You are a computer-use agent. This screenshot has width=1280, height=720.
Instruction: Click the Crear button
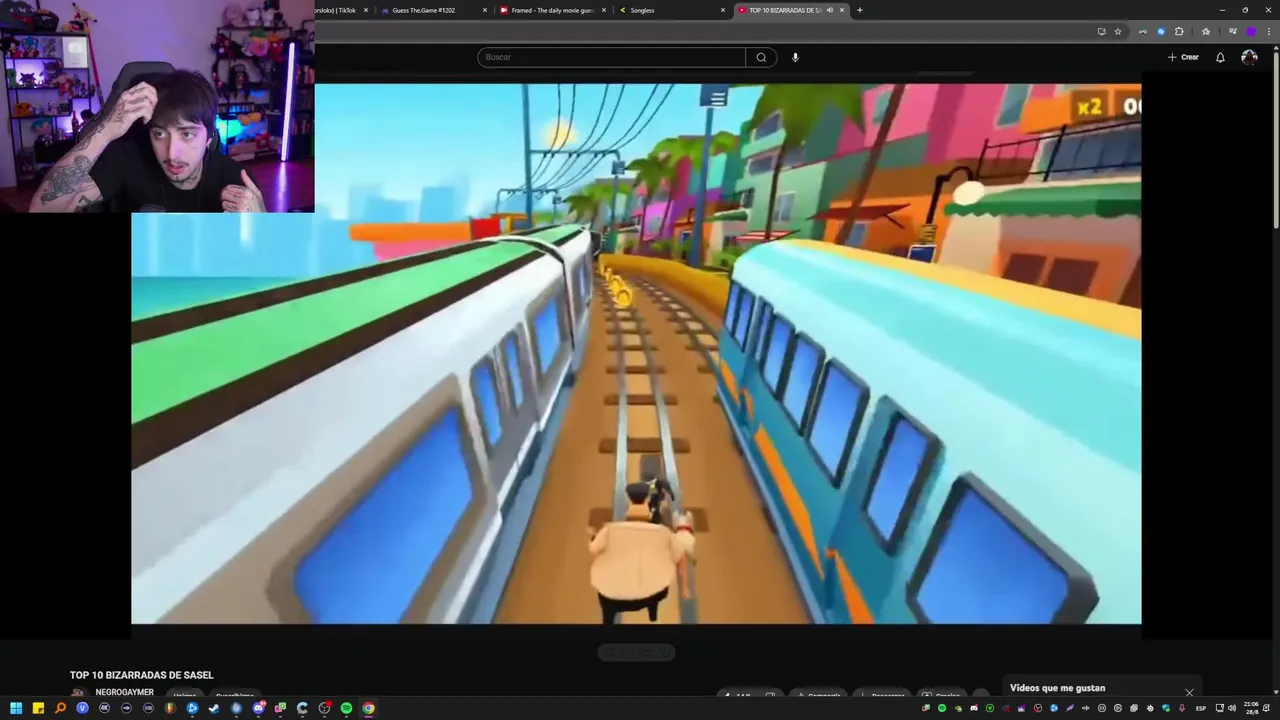(1183, 57)
